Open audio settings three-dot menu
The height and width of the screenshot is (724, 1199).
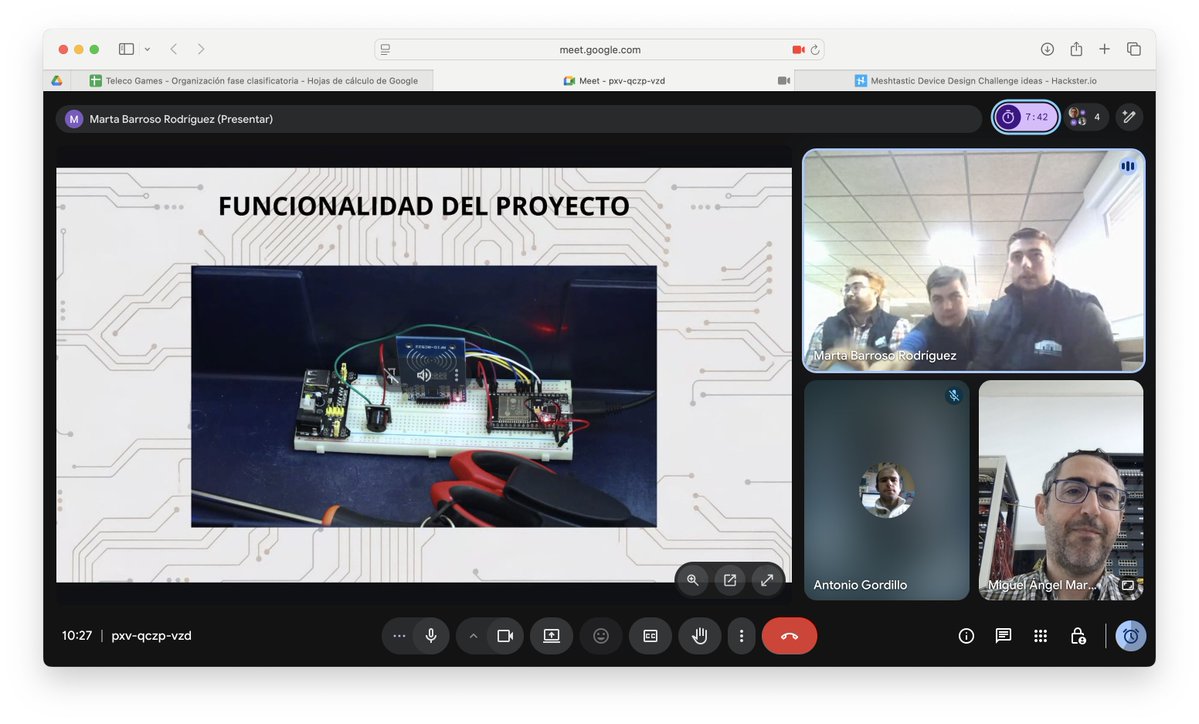click(399, 636)
